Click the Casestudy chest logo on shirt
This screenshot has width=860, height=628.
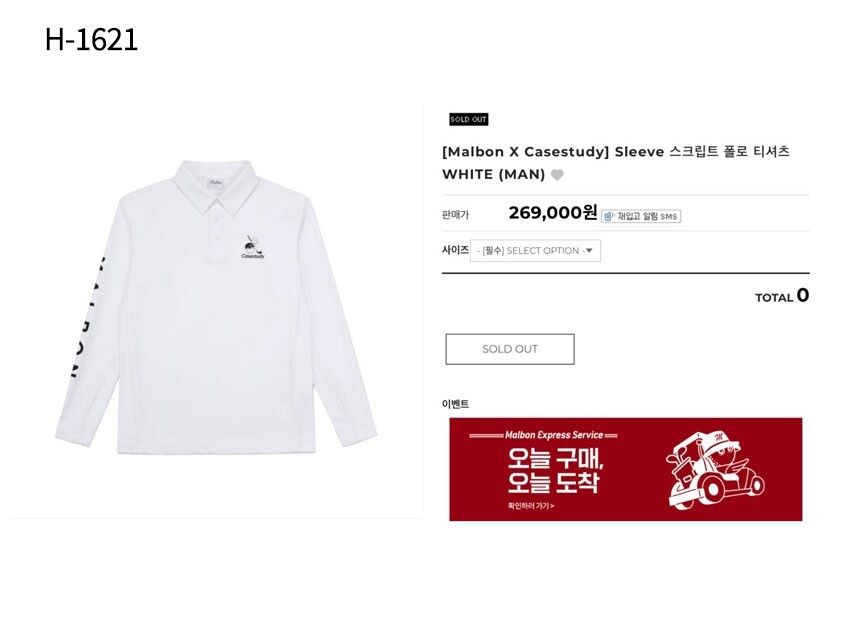pos(252,247)
